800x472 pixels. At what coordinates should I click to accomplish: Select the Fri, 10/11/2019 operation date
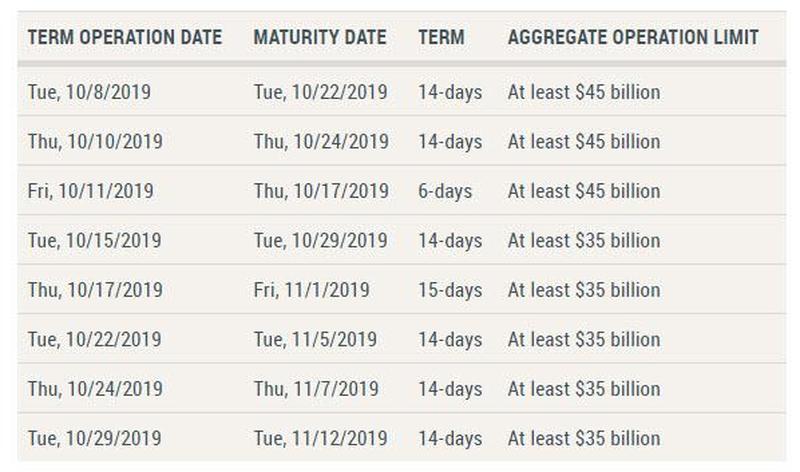(x=91, y=191)
